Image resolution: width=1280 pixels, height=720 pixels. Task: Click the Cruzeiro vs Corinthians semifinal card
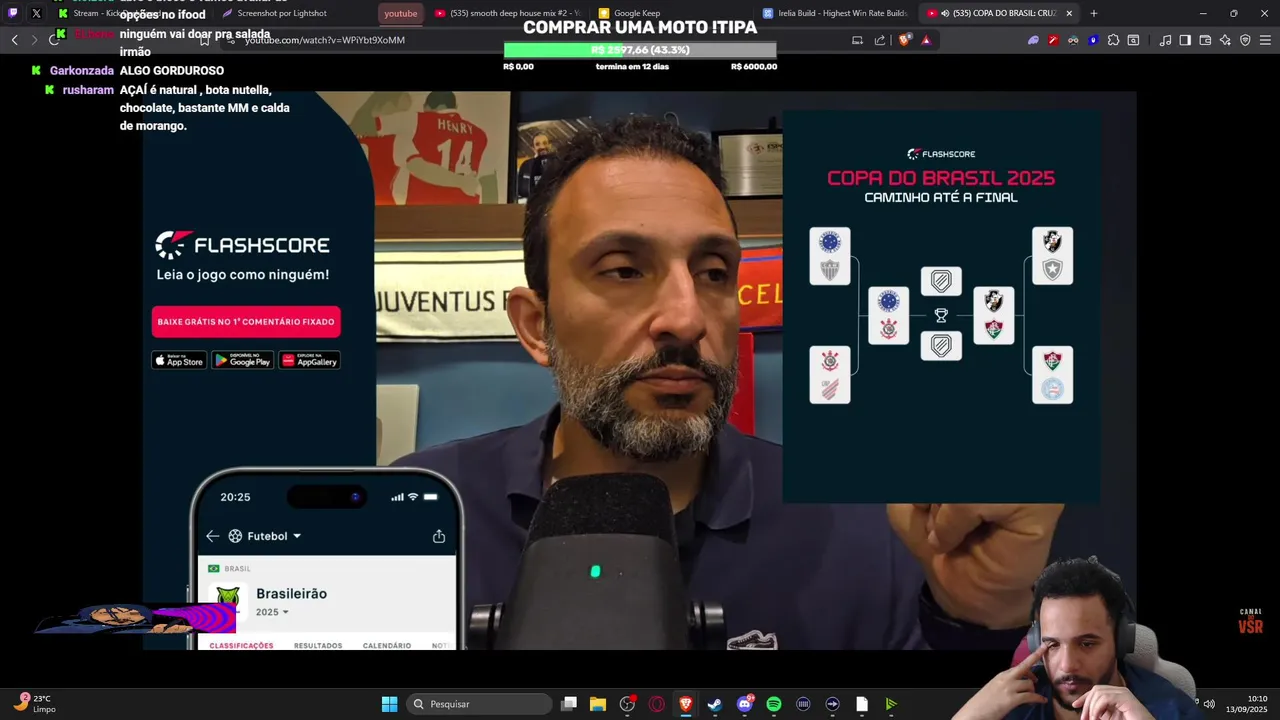coord(889,315)
